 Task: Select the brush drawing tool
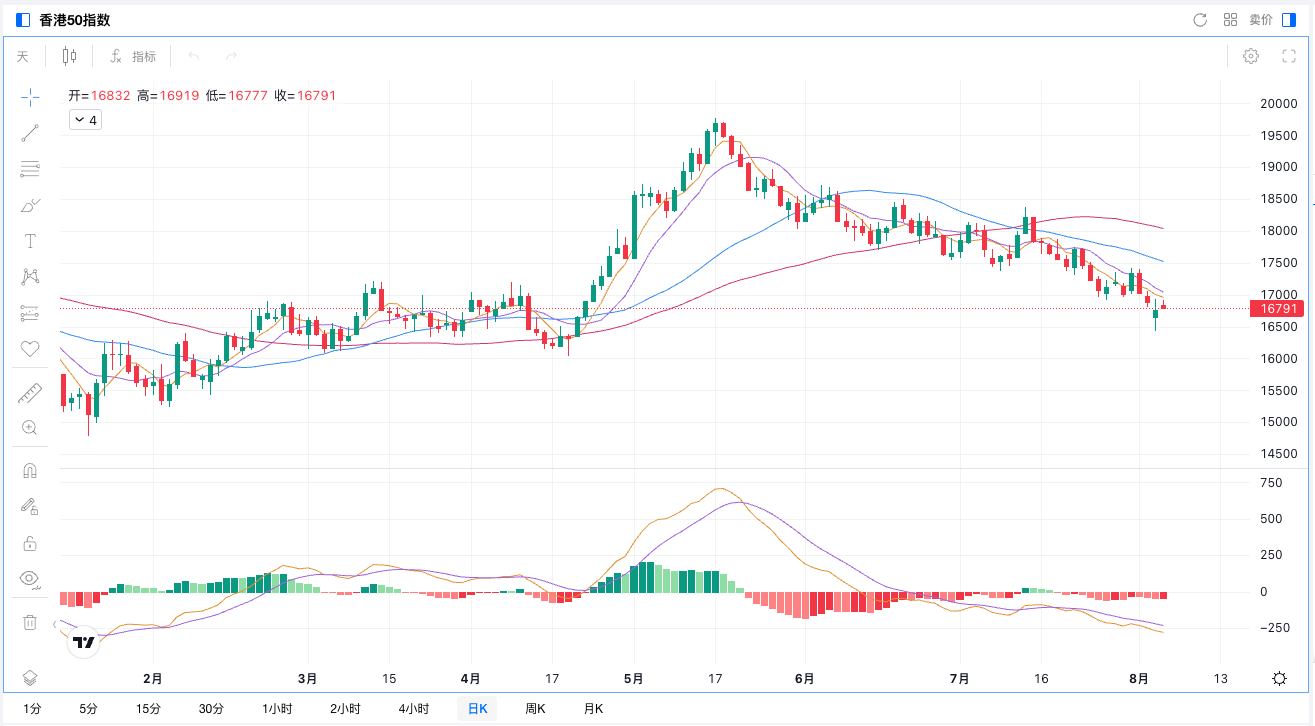[x=30, y=205]
